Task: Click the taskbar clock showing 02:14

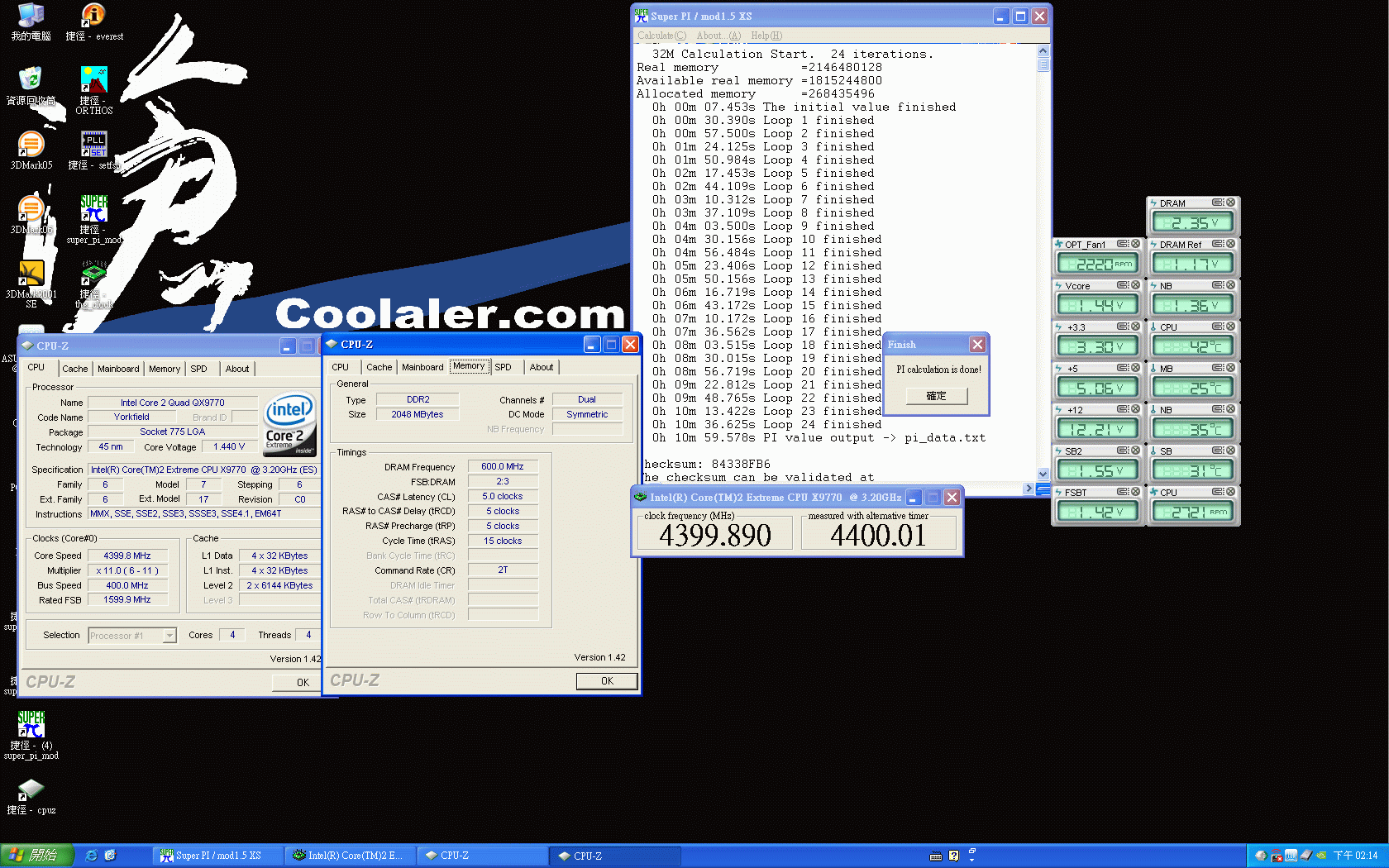Action: [1355, 856]
